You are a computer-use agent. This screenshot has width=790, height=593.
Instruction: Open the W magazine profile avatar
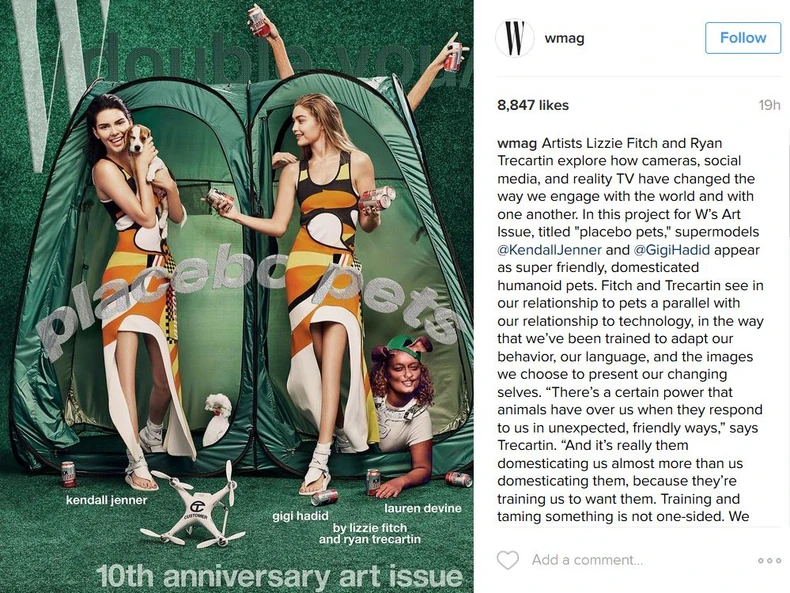tap(514, 38)
